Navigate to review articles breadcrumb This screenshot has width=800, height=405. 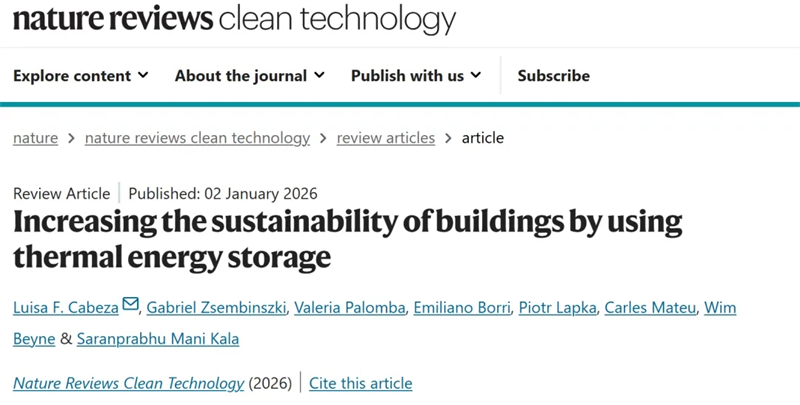(x=385, y=138)
